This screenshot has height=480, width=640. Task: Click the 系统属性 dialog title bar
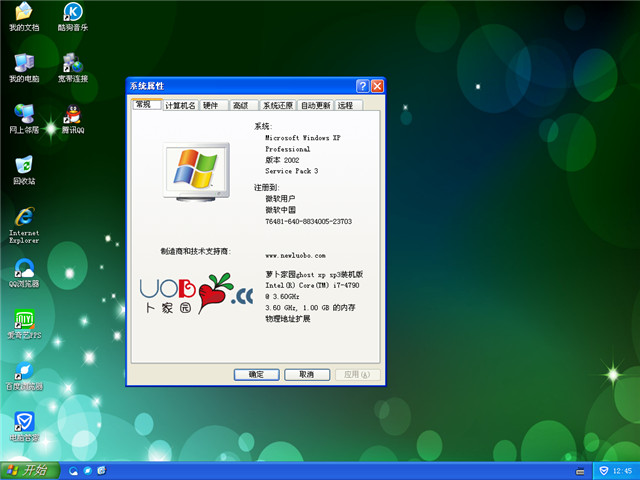click(x=241, y=86)
